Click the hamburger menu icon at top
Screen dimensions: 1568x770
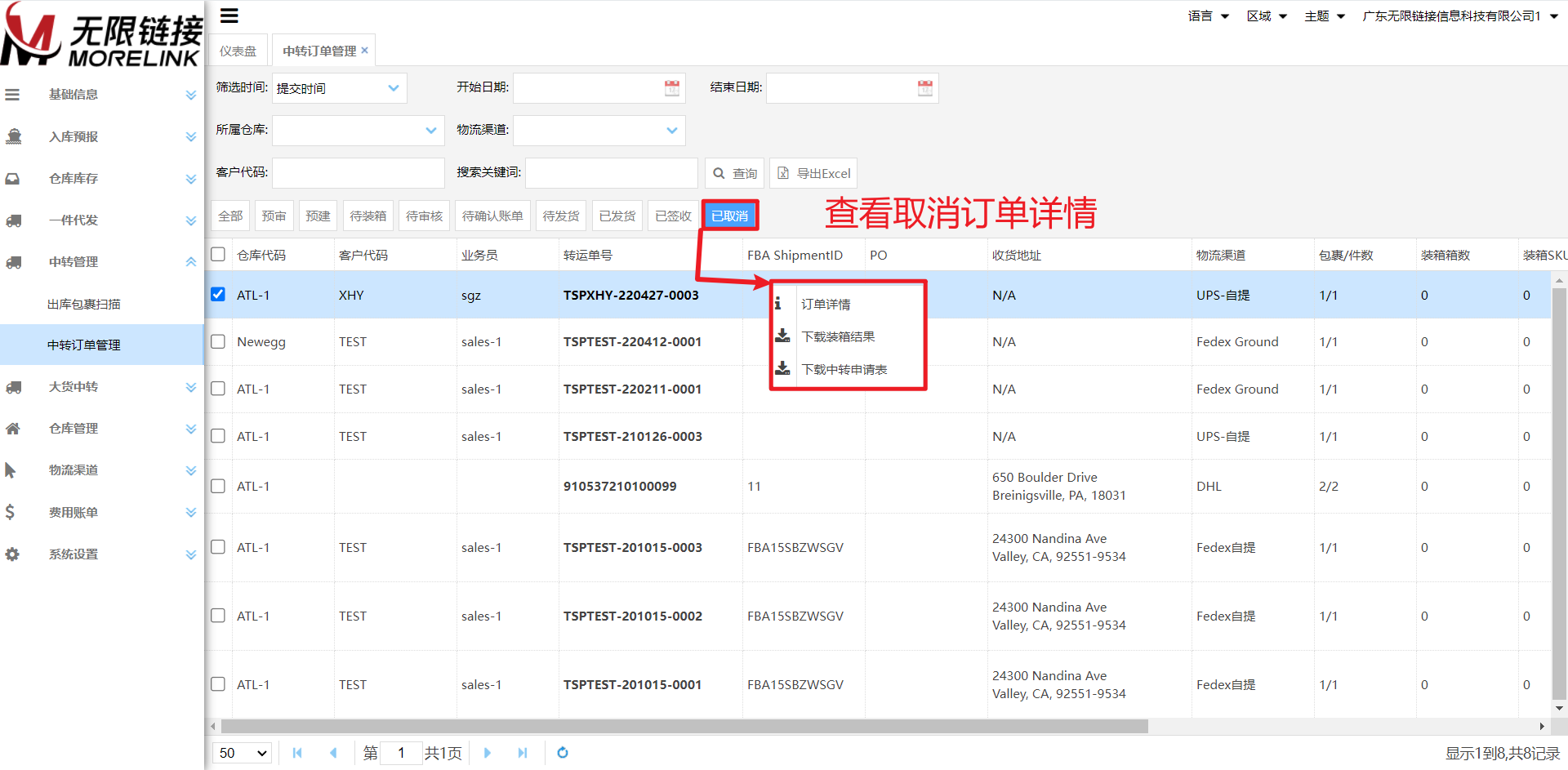pyautogui.click(x=229, y=16)
